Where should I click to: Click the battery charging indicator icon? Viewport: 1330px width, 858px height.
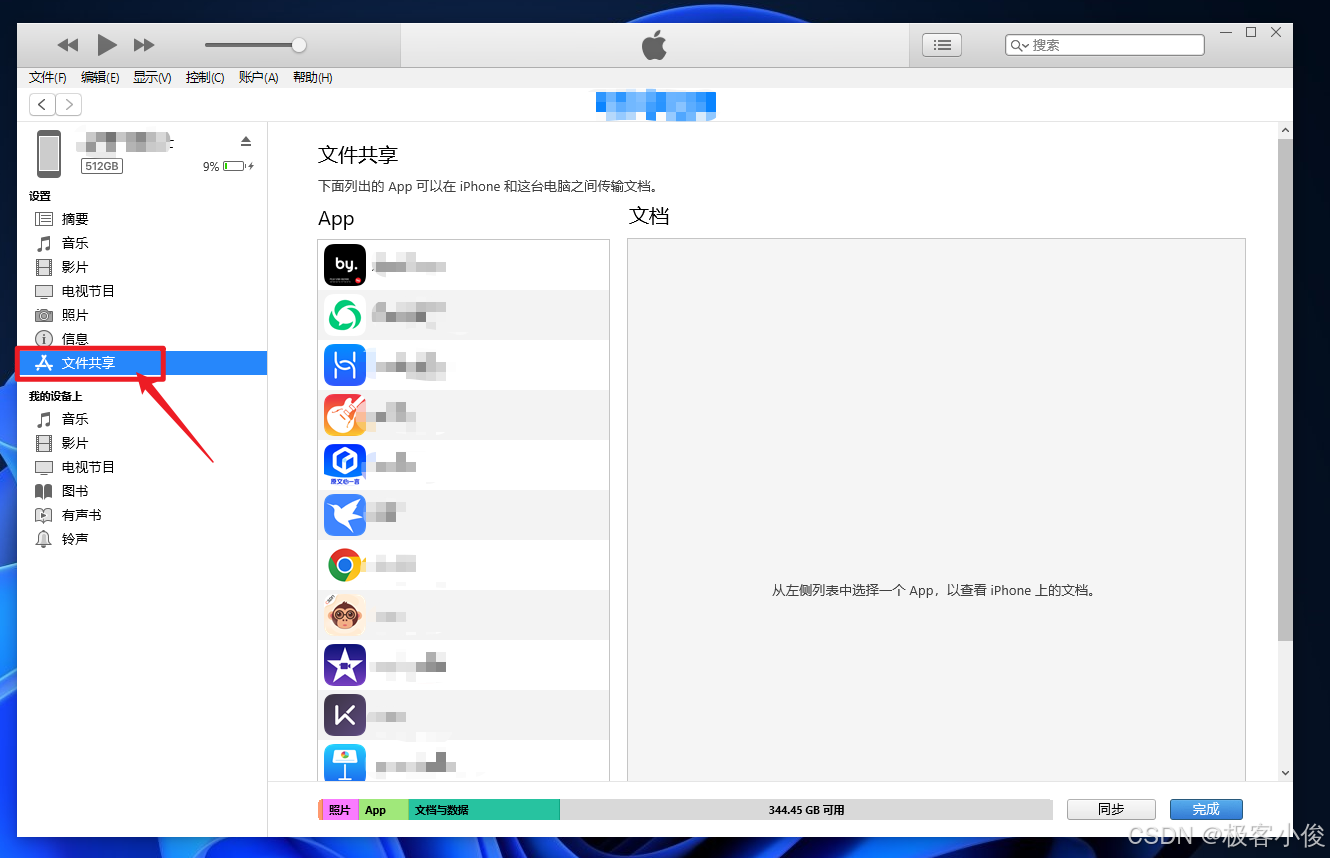(x=238, y=166)
